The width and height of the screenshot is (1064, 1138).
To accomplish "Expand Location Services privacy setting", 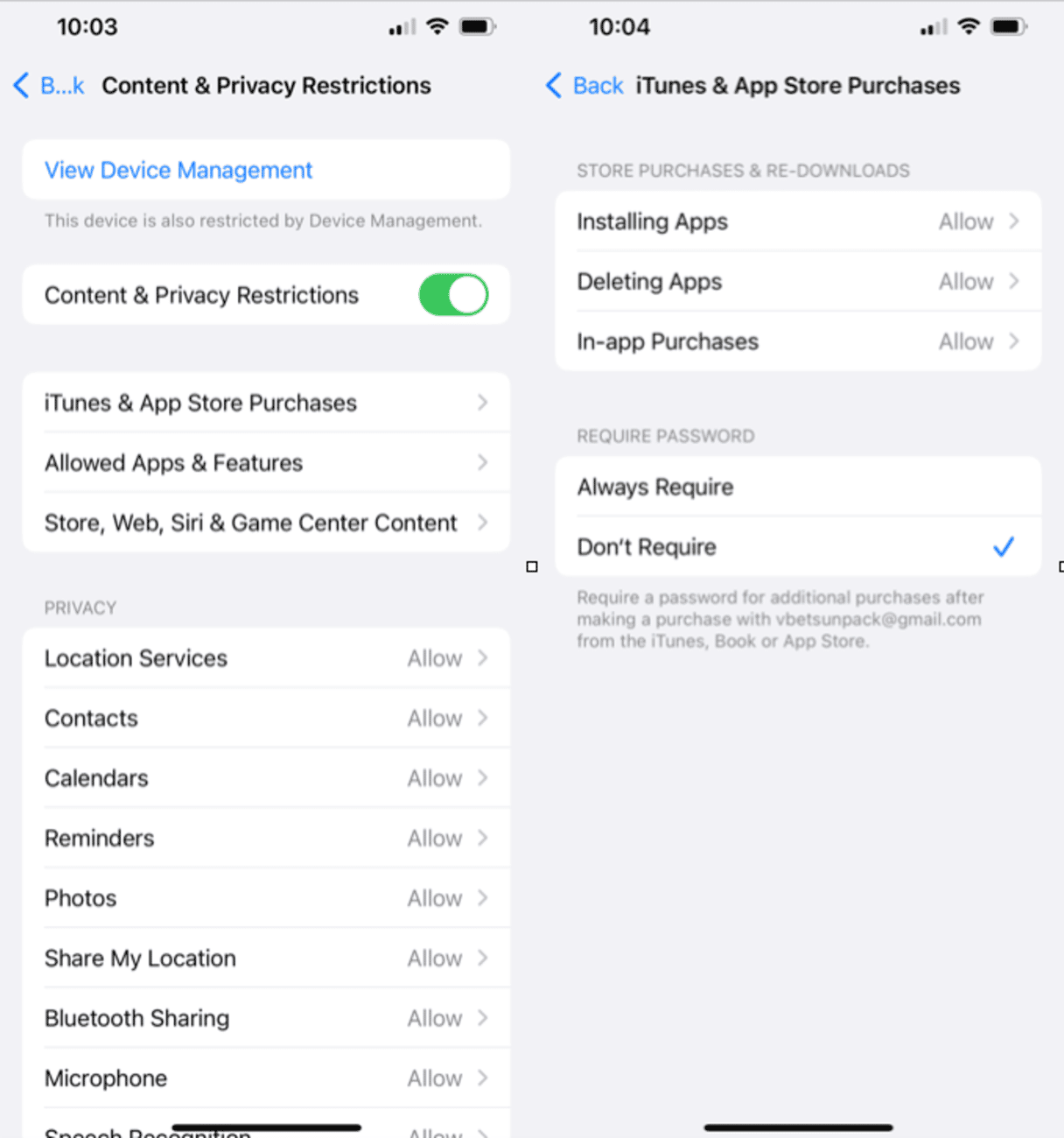I will pyautogui.click(x=266, y=658).
